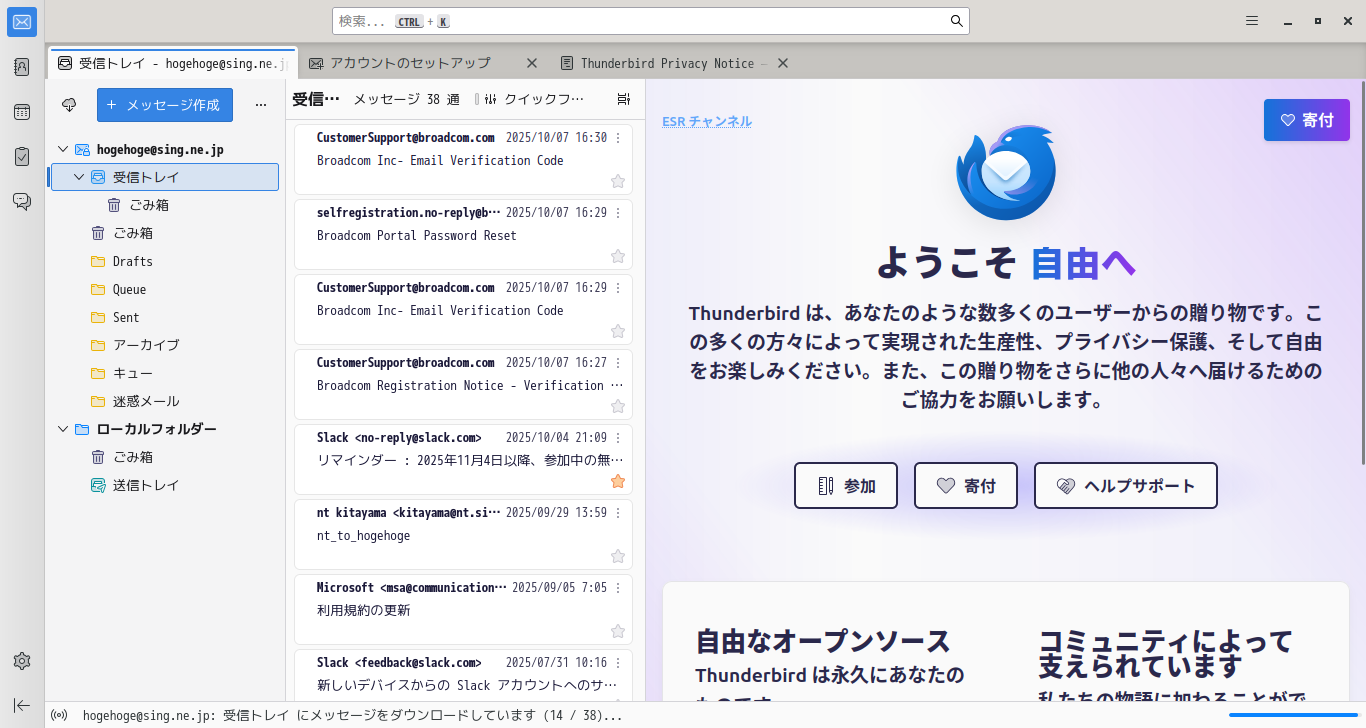Open the ESR チャンネル link
The height and width of the screenshot is (728, 1366).
pyautogui.click(x=707, y=121)
